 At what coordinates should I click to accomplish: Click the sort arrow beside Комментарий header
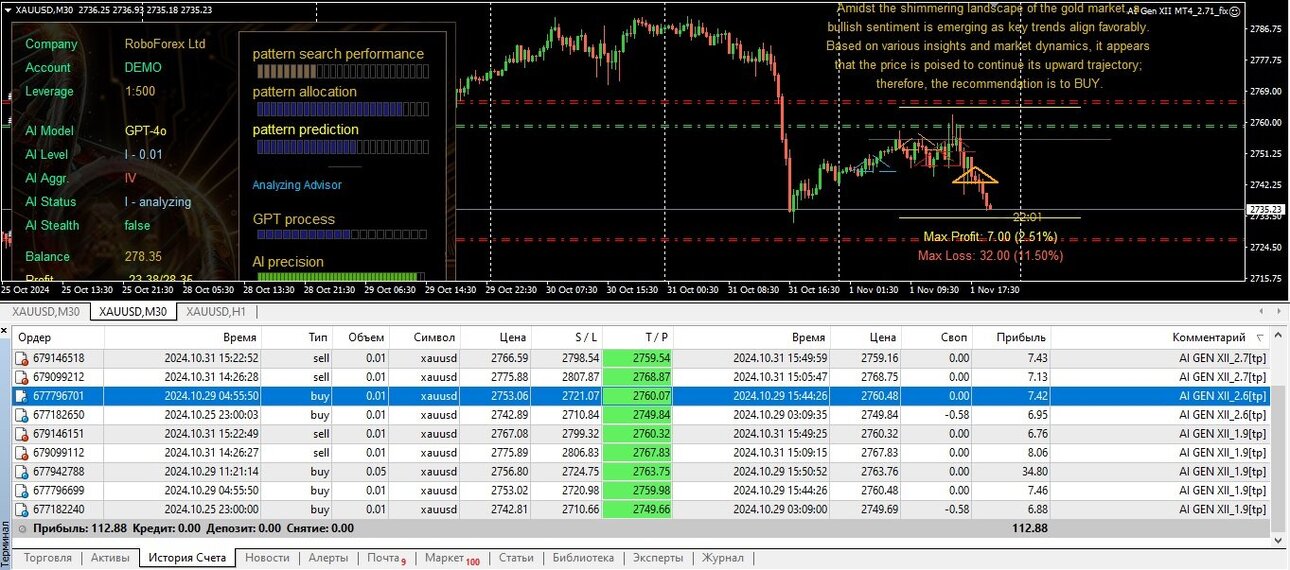1259,338
